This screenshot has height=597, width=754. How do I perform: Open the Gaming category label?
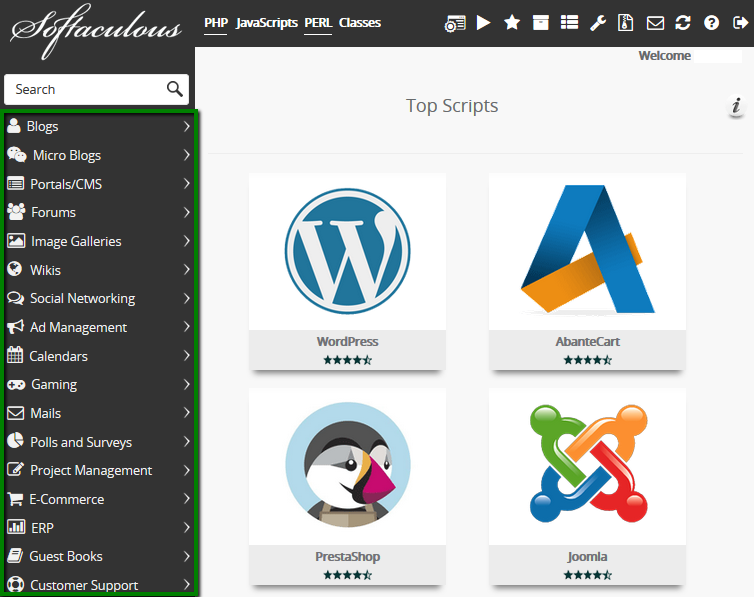54,385
